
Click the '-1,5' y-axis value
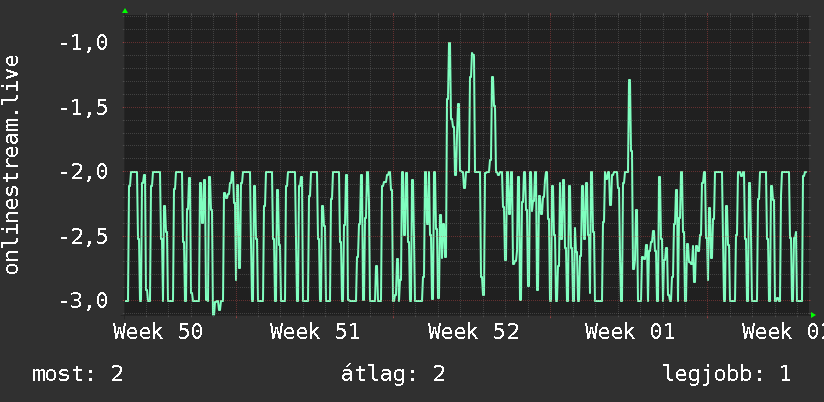point(84,108)
